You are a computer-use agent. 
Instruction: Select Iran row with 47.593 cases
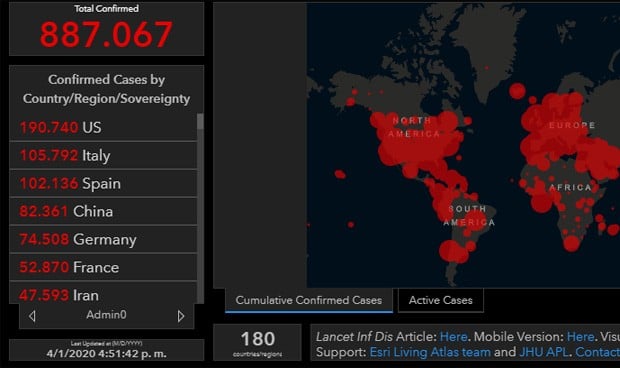click(103, 293)
